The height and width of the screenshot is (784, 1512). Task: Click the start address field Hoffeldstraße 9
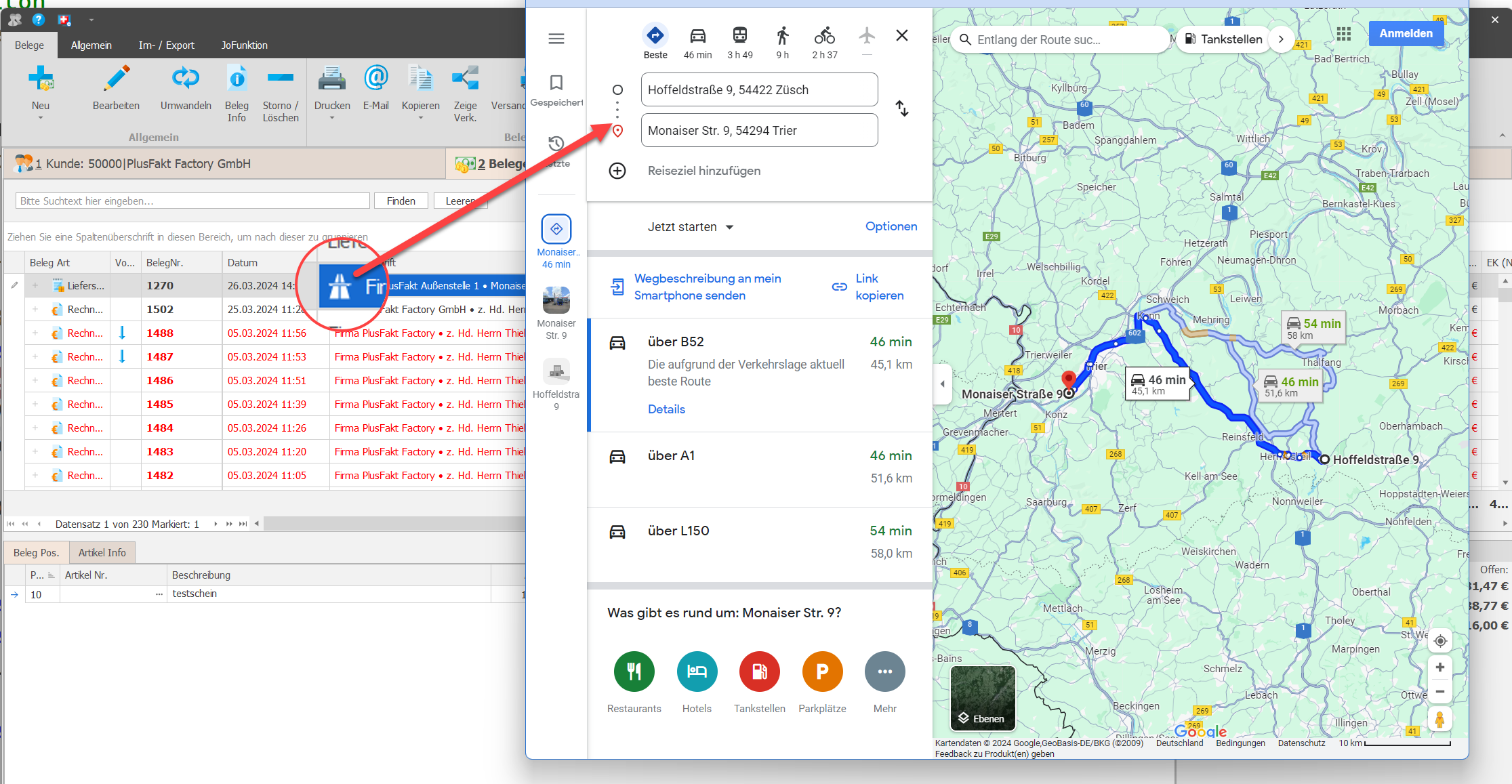click(x=760, y=90)
